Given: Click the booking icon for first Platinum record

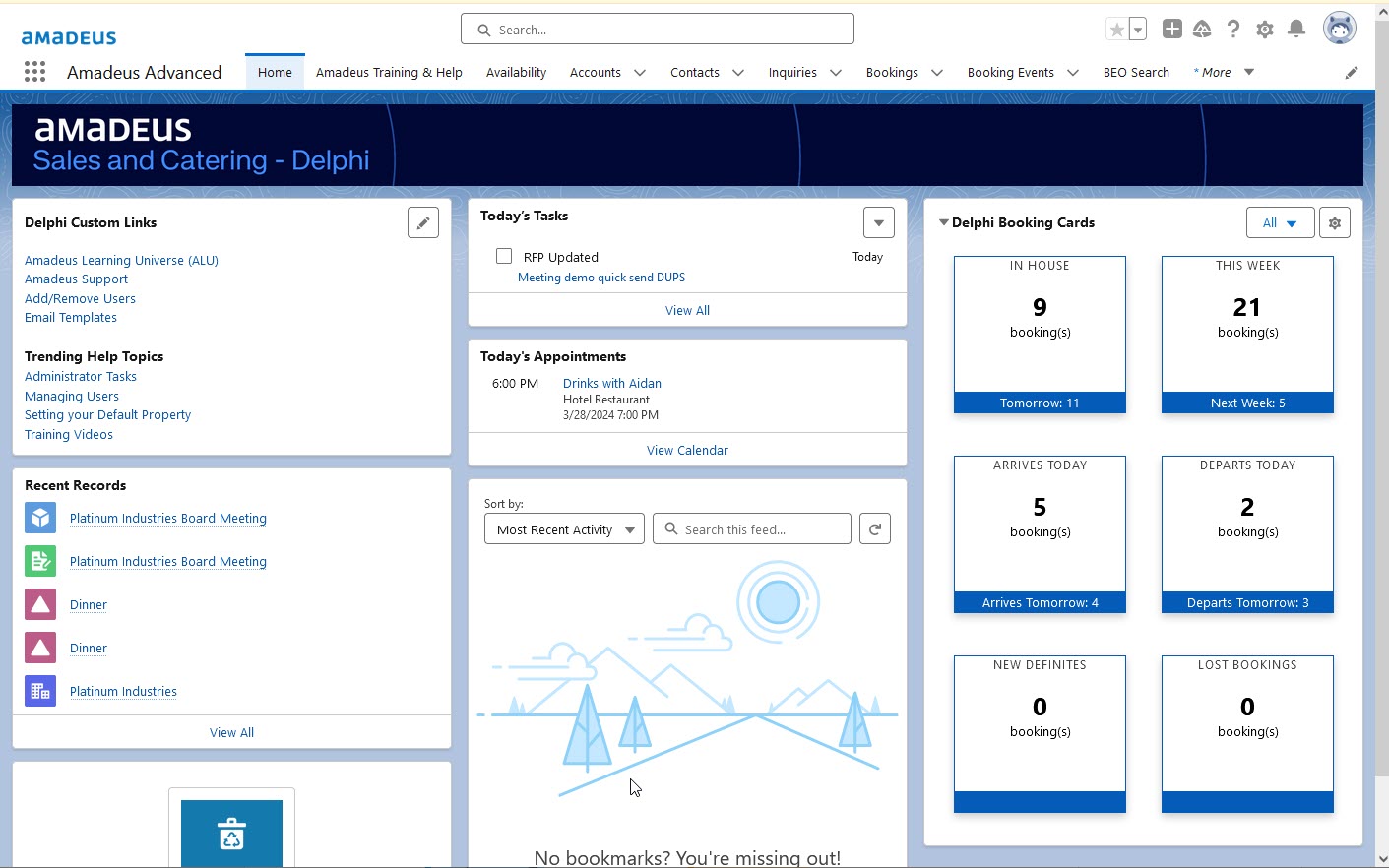Looking at the screenshot, I should (40, 518).
